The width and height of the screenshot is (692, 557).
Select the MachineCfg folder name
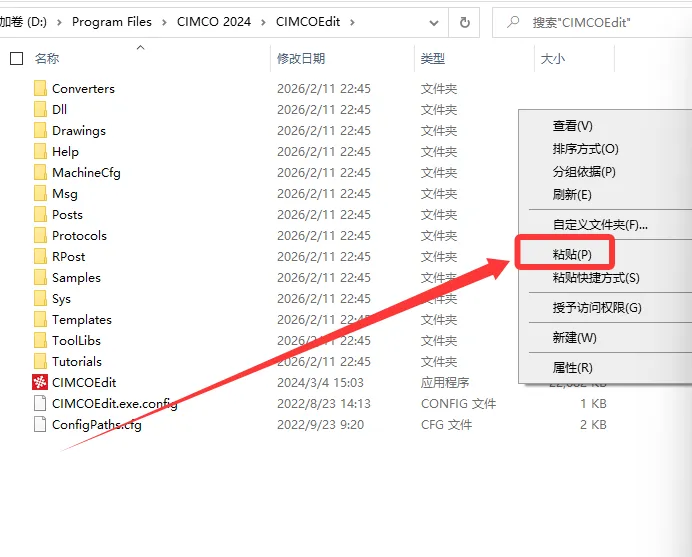86,173
